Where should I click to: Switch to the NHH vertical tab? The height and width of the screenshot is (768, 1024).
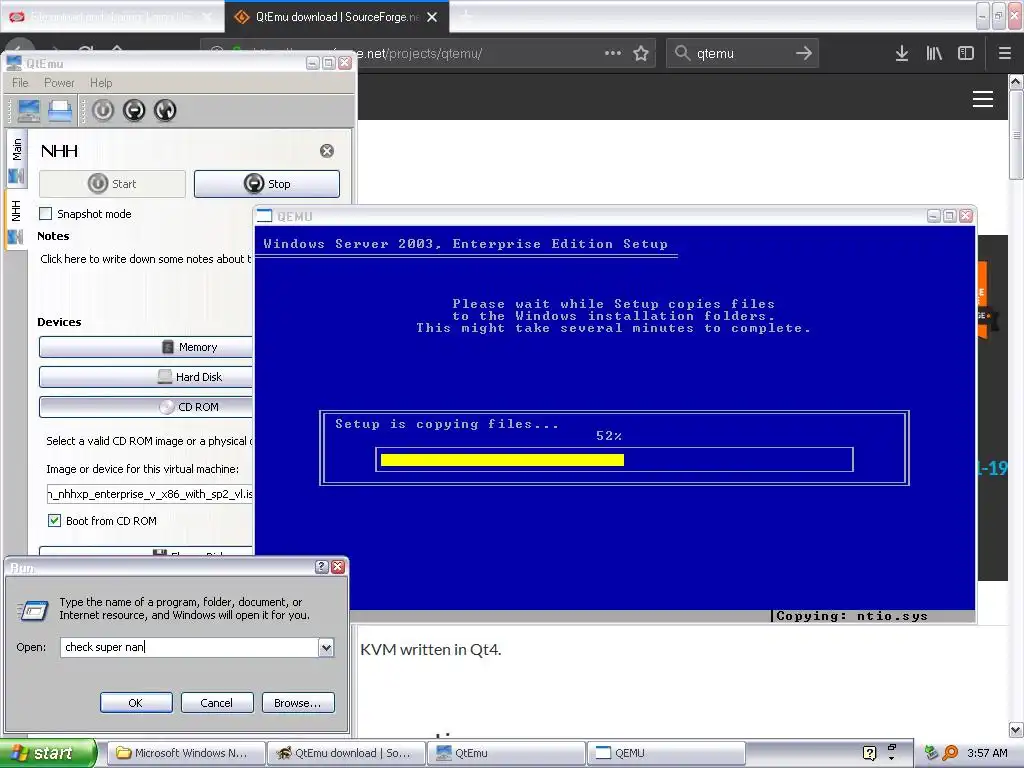[x=17, y=221]
